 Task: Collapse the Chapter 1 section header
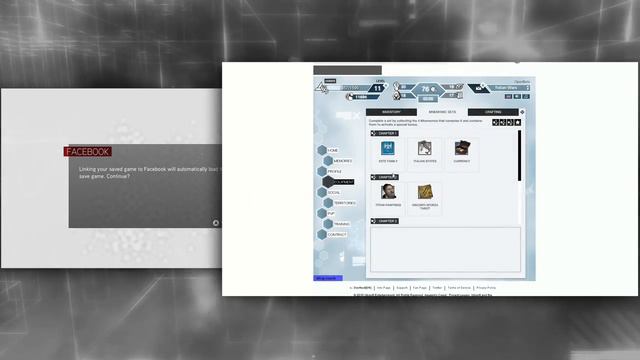[x=384, y=133]
